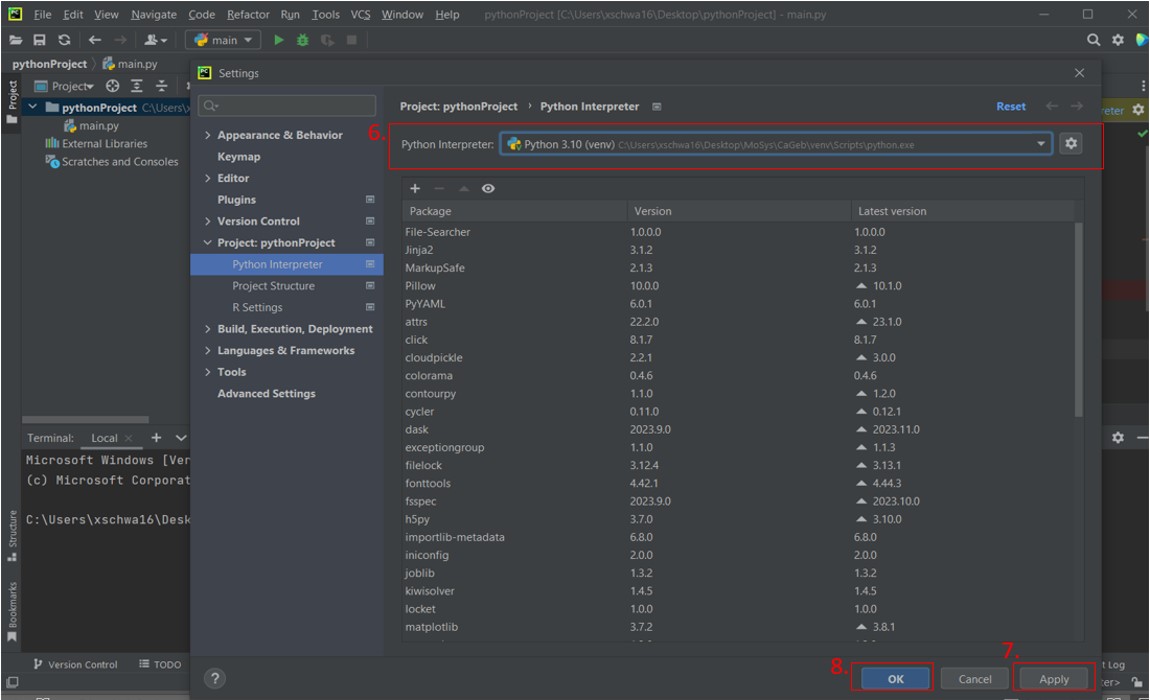Open the VCS menu
Viewport: 1150px width, 700px height.
coord(360,14)
